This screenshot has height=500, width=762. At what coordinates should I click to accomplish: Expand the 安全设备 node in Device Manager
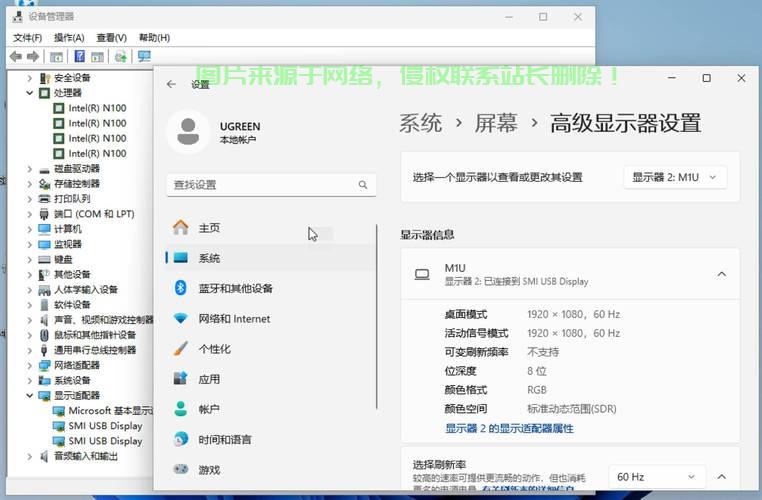tap(30, 78)
